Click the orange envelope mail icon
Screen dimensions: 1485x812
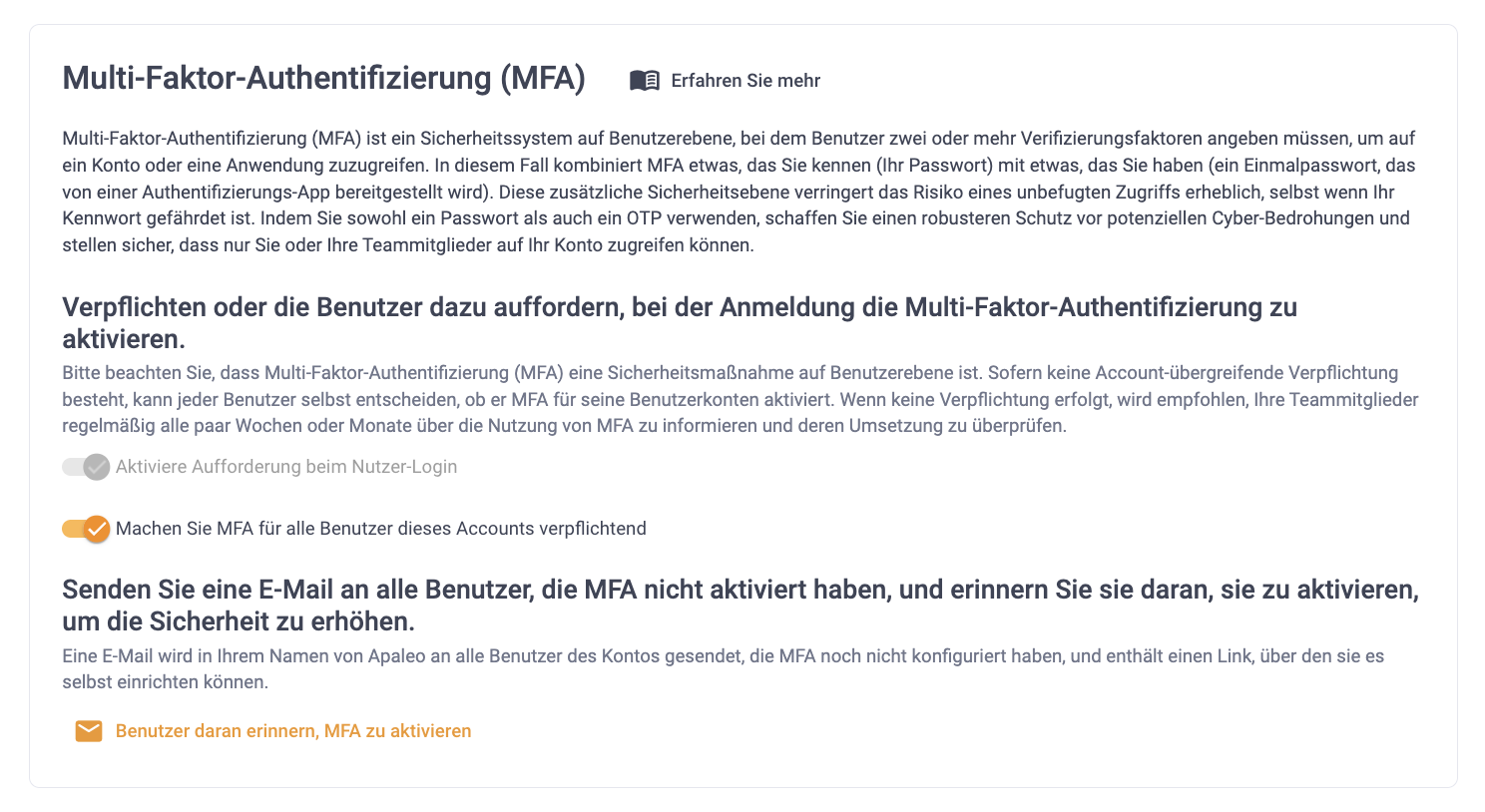point(89,731)
